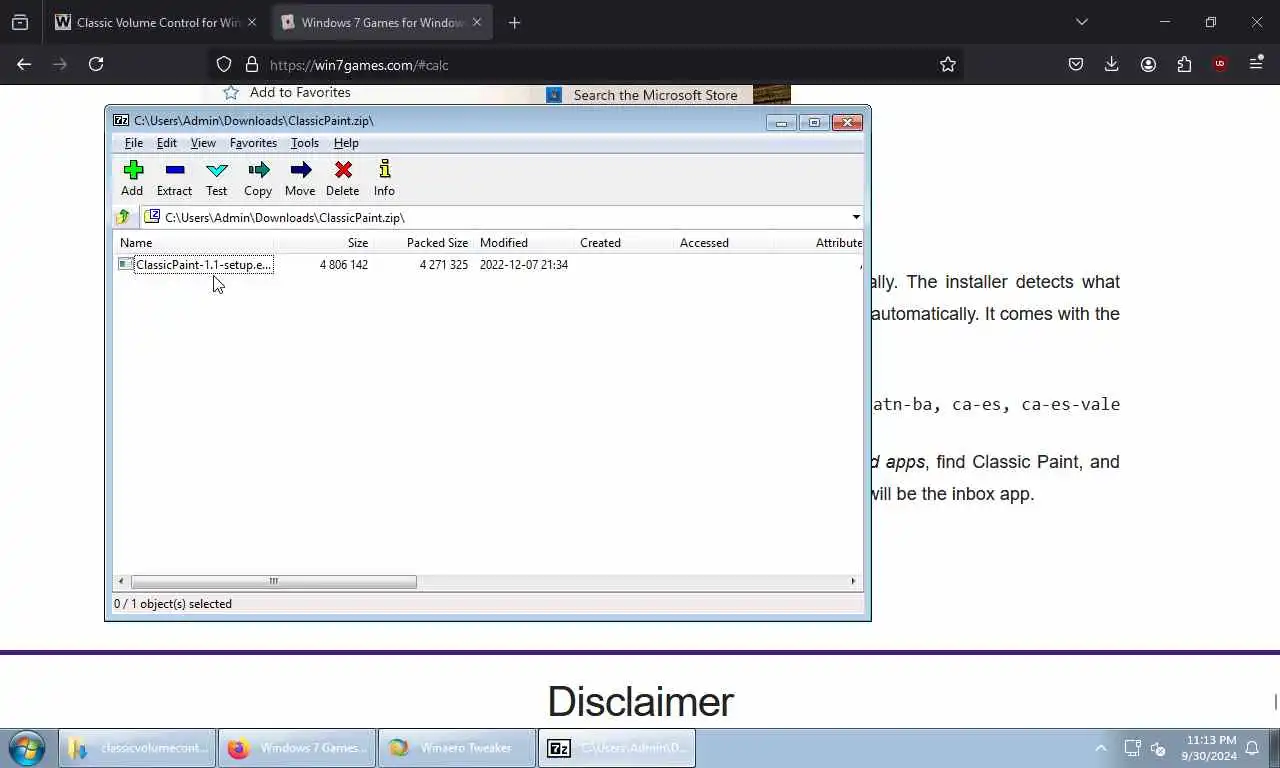Go back in Firefox
The width and height of the screenshot is (1280, 768).
point(24,64)
